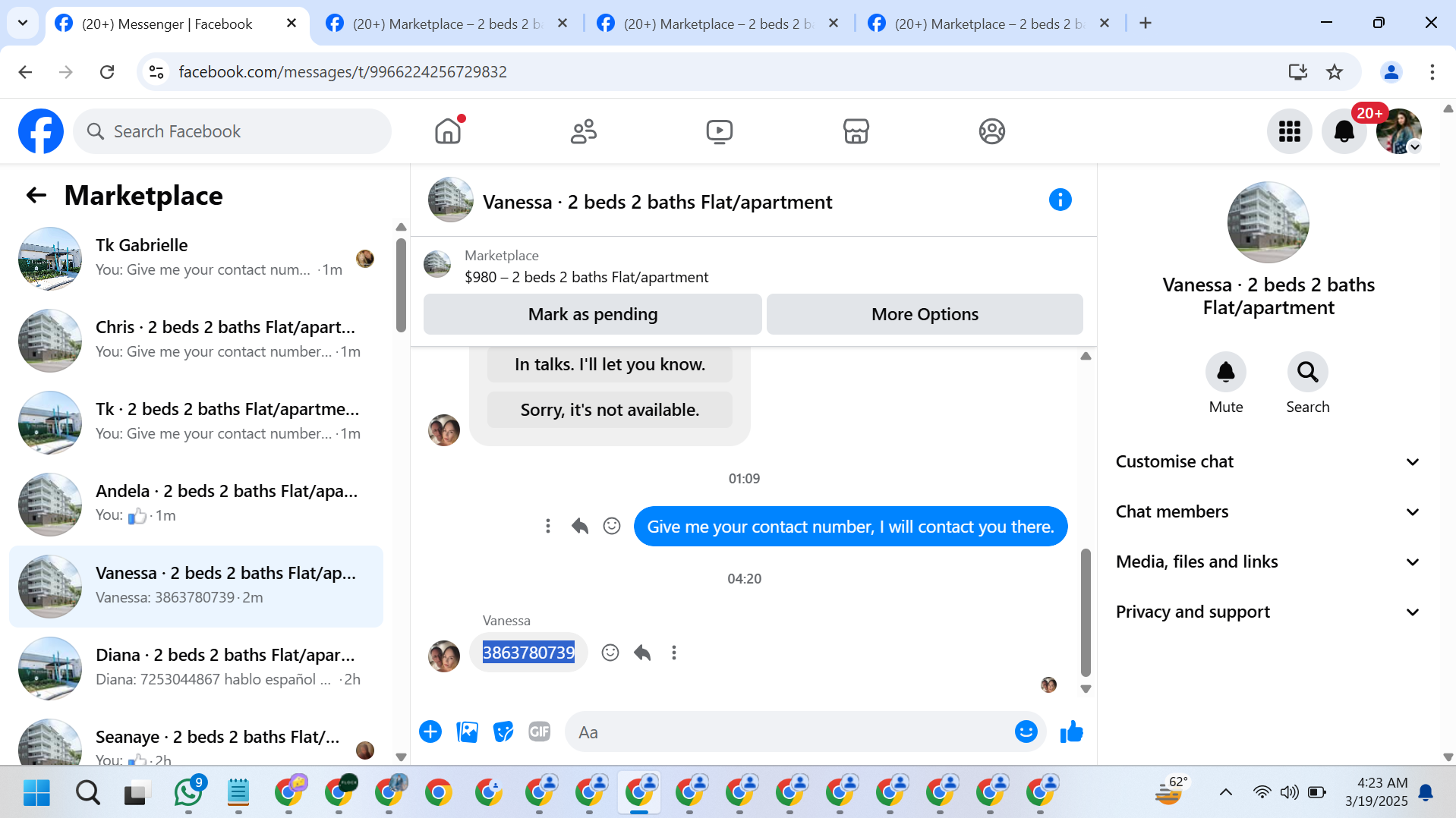This screenshot has height=818, width=1456.
Task: Open the notifications bell with 20+ badge
Action: pos(1344,131)
